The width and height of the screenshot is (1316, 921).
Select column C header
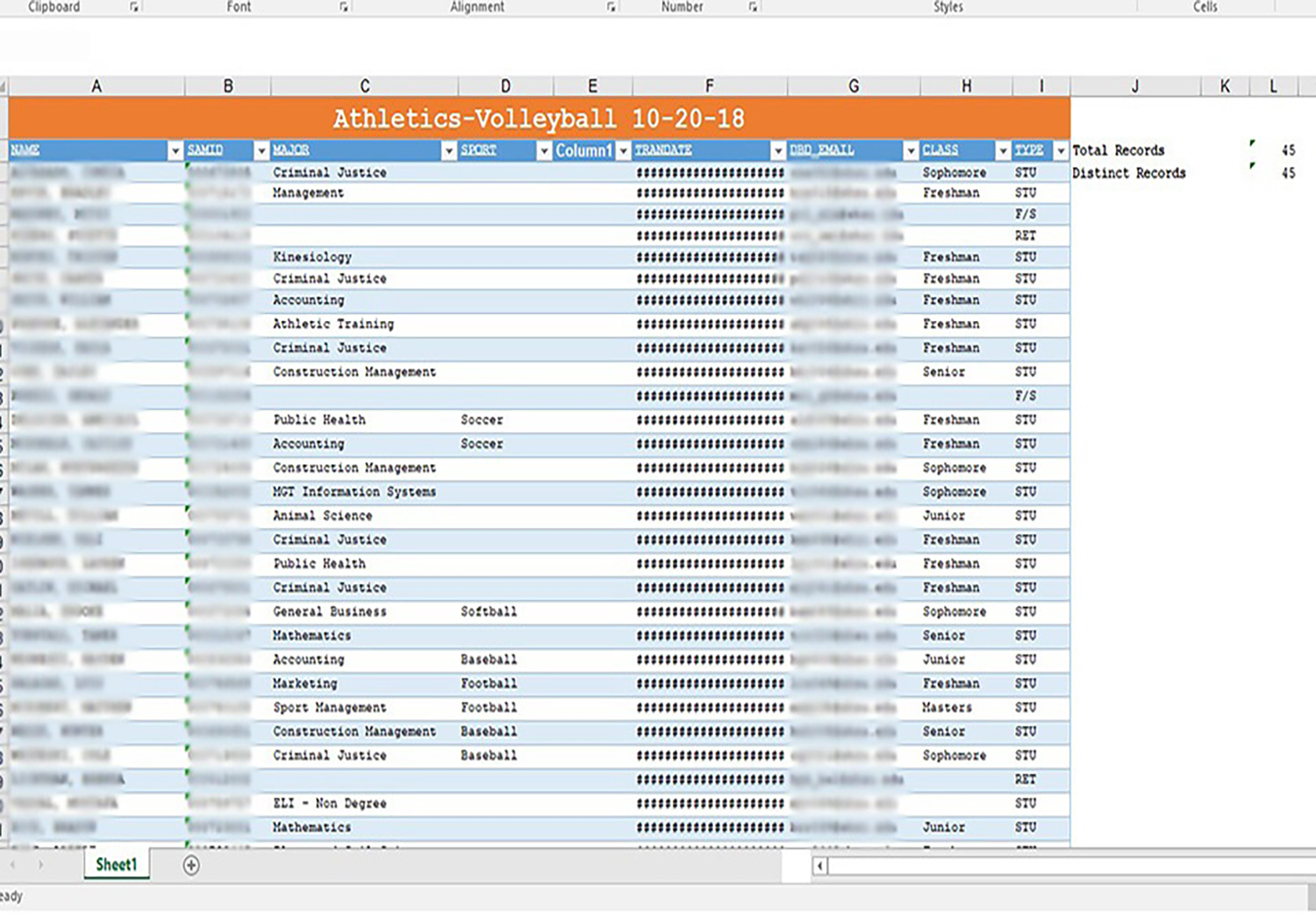pyautogui.click(x=365, y=86)
